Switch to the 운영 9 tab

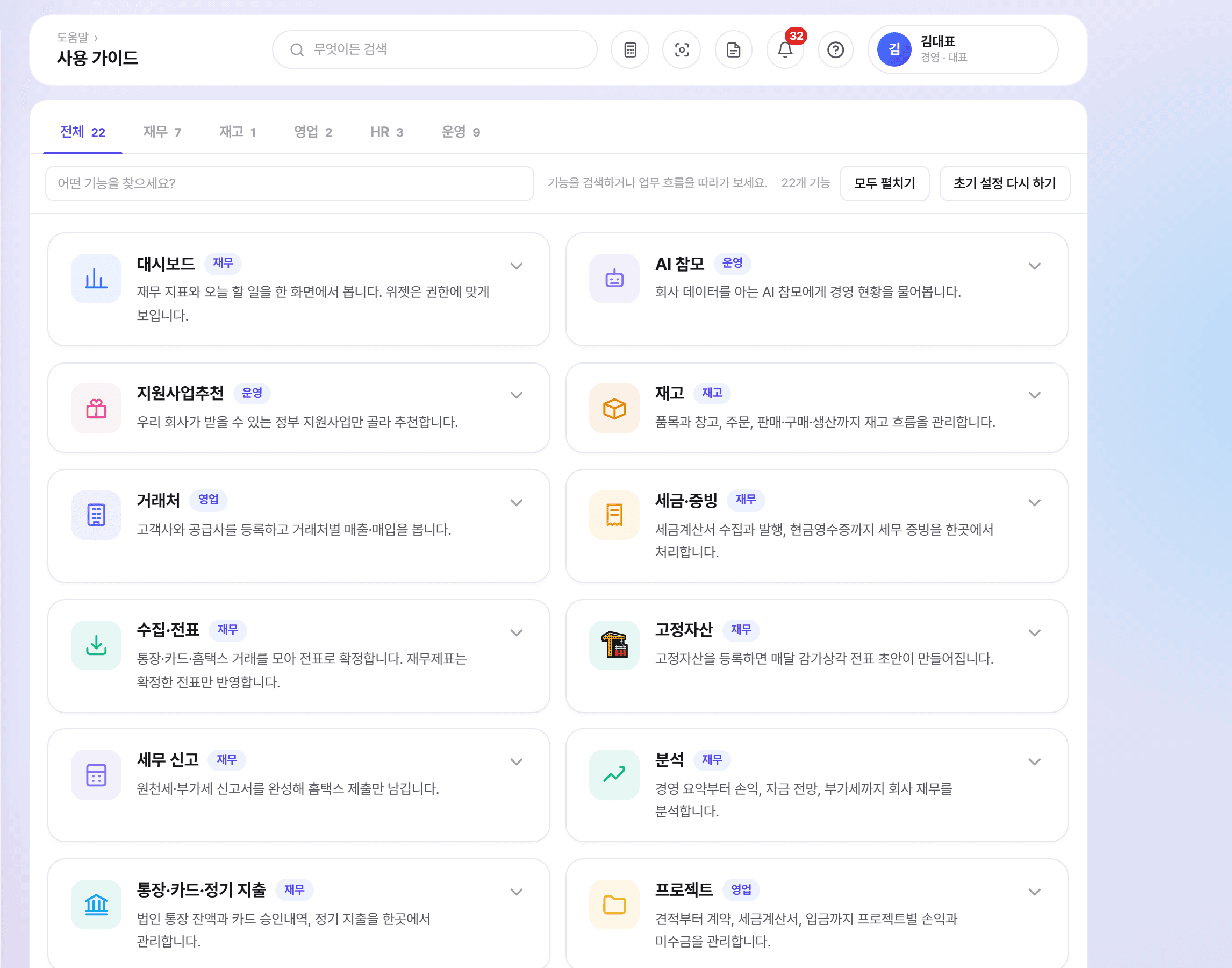pos(461,132)
